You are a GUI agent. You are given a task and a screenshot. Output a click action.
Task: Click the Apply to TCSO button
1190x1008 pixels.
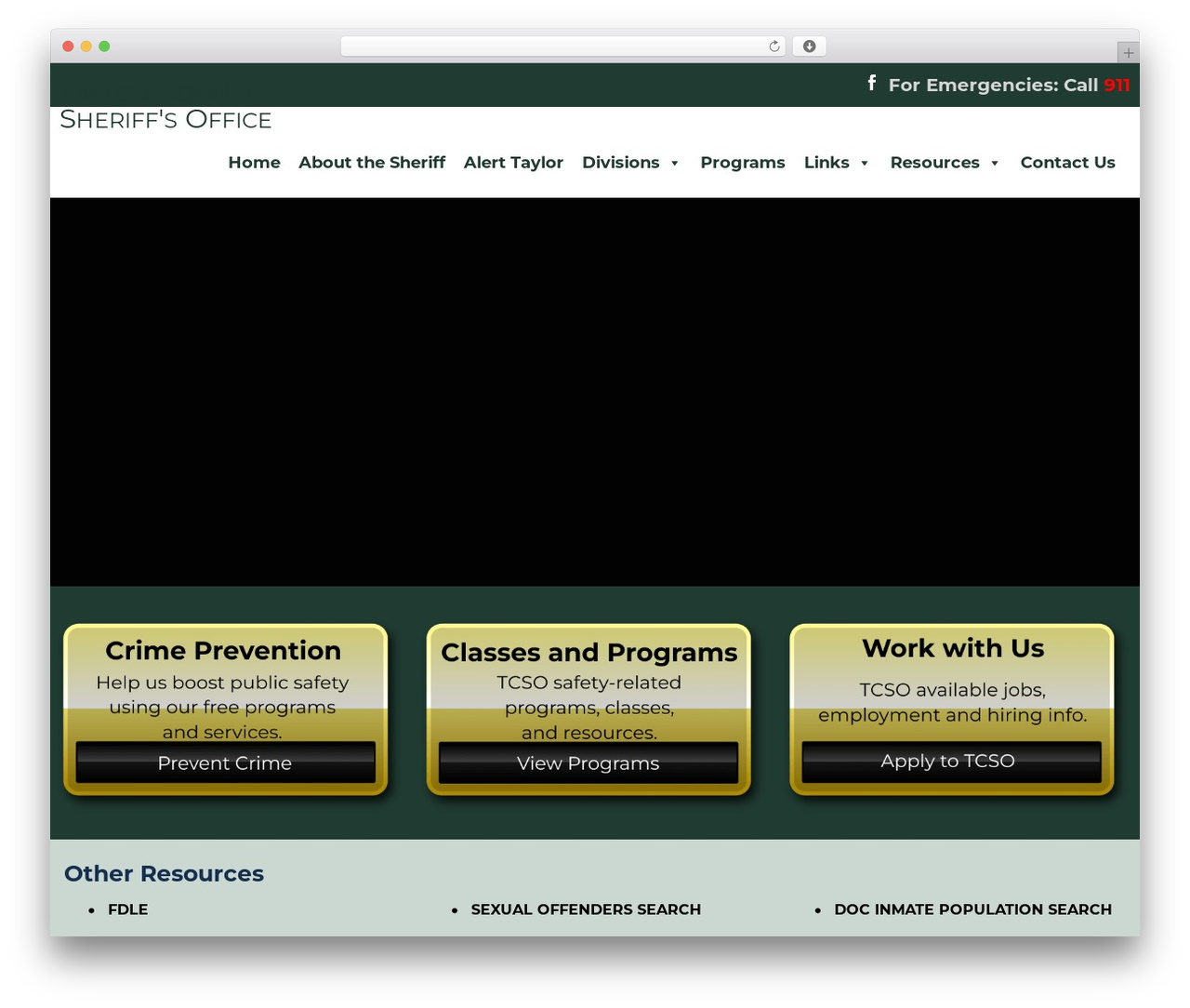click(x=951, y=762)
